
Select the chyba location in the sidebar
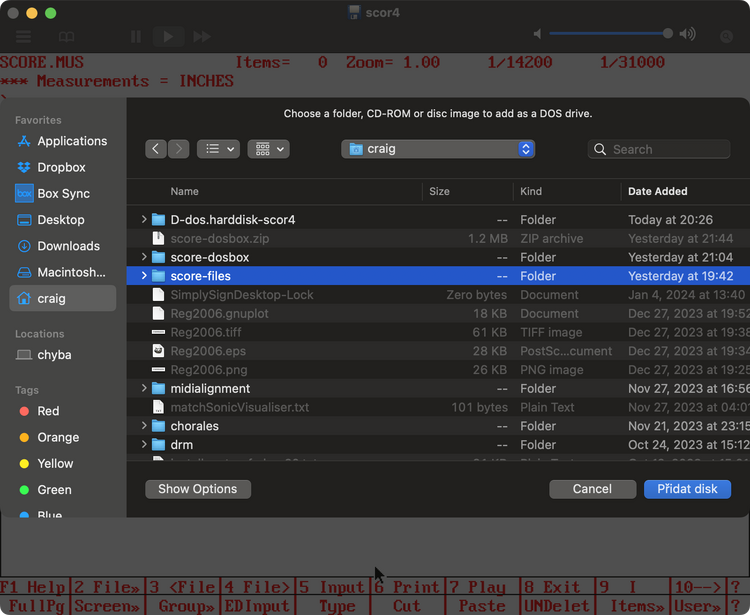(x=54, y=355)
